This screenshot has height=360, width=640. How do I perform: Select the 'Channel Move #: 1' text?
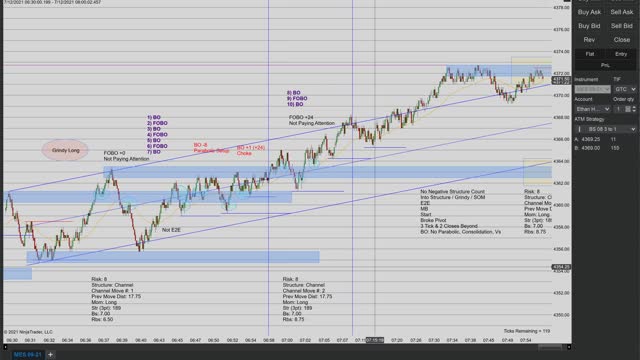click(x=112, y=291)
